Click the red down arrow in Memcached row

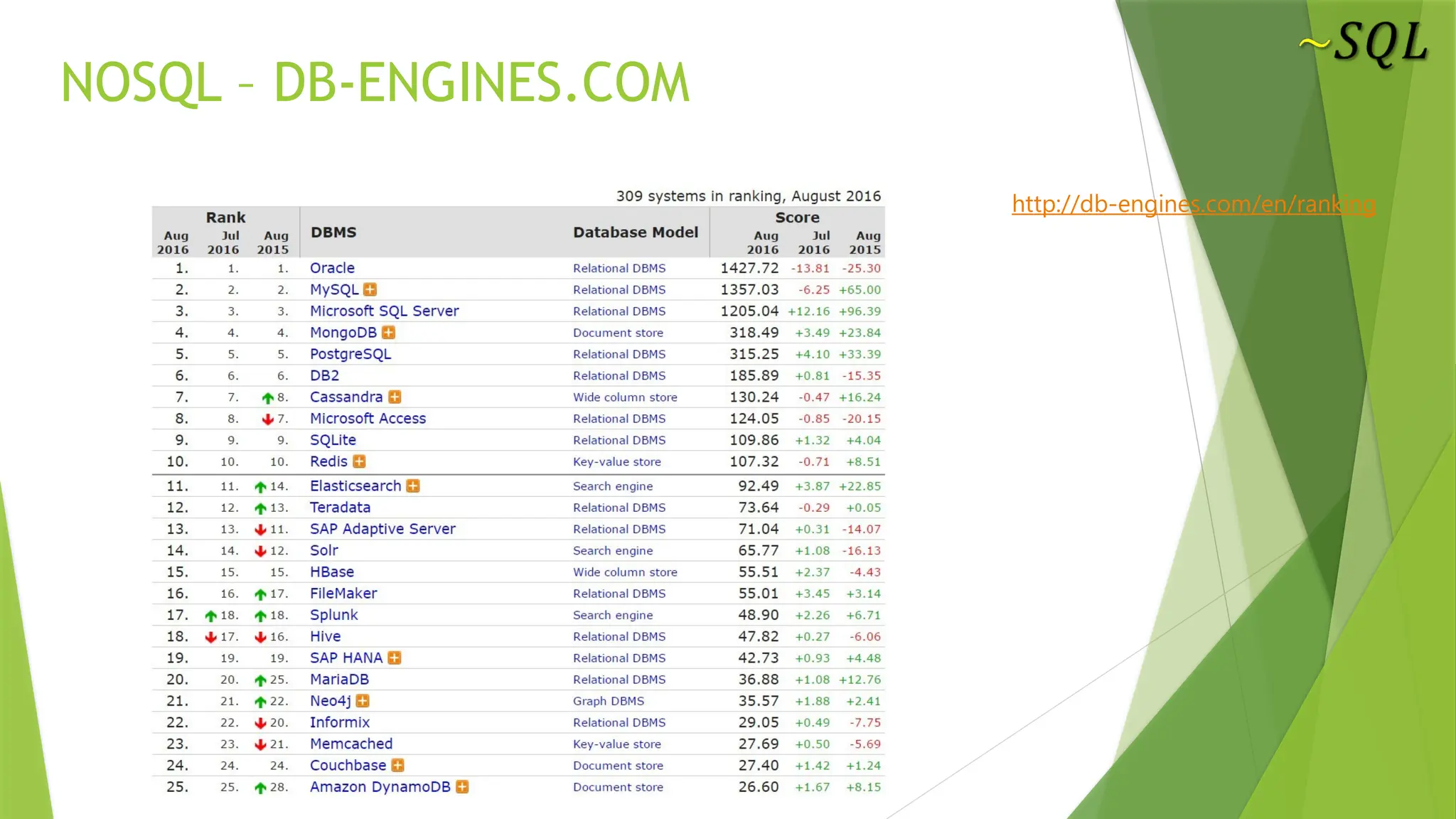point(261,744)
